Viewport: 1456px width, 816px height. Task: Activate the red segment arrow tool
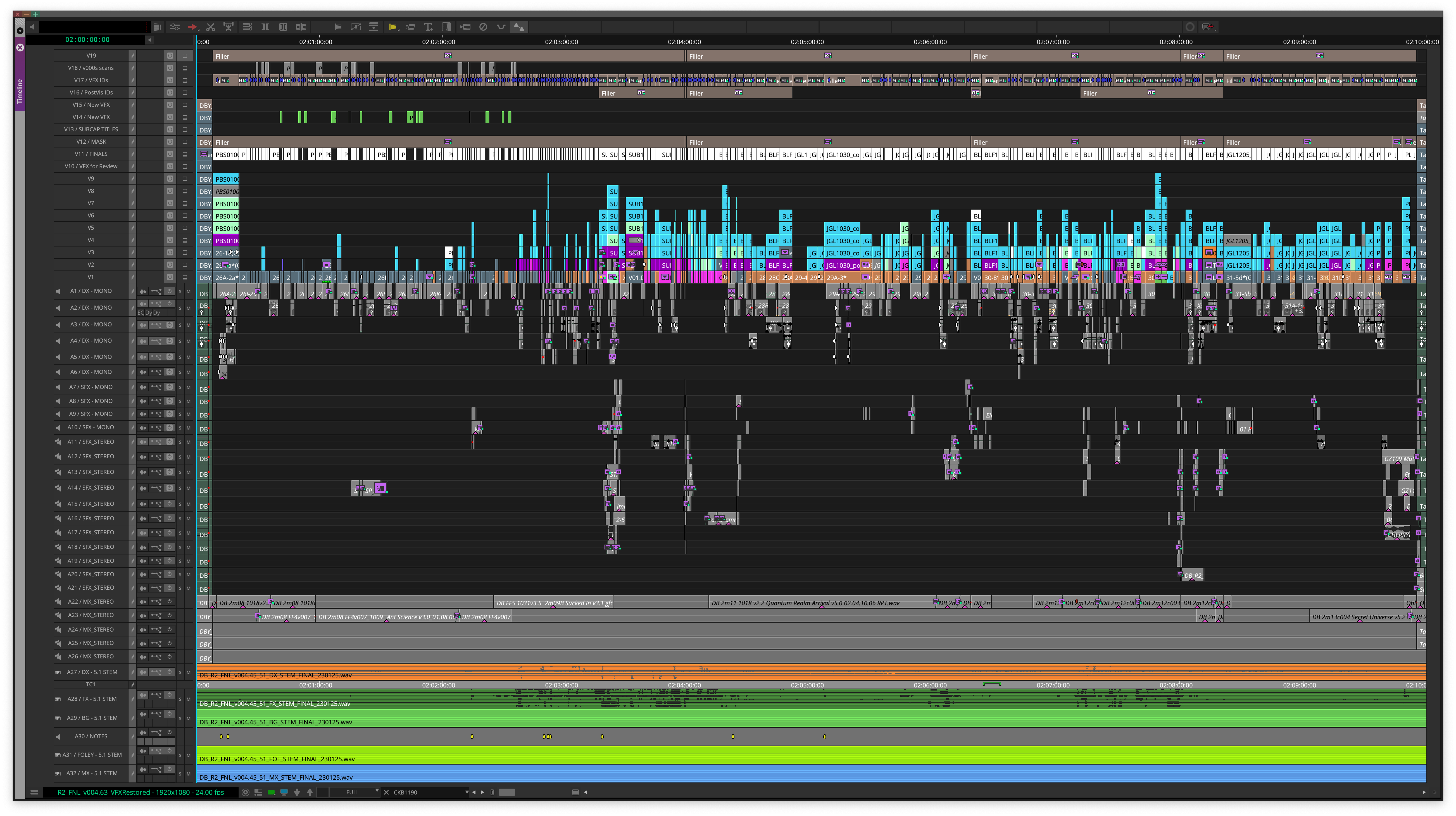click(193, 27)
